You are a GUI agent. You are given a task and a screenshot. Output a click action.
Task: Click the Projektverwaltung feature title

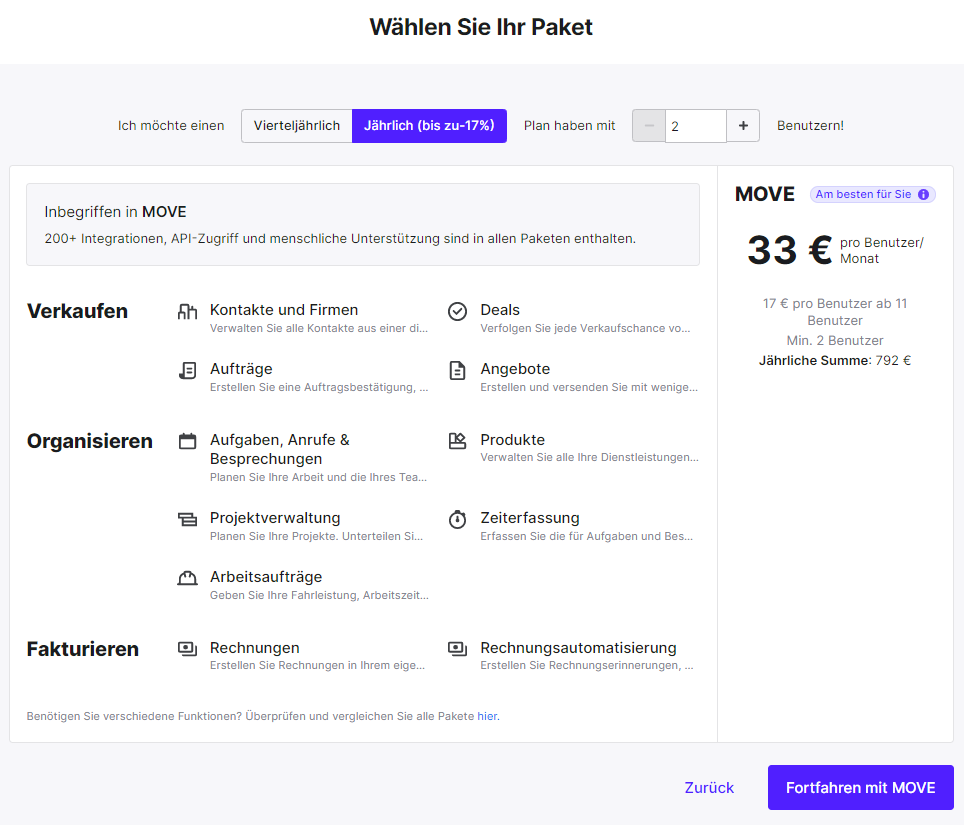coord(275,518)
